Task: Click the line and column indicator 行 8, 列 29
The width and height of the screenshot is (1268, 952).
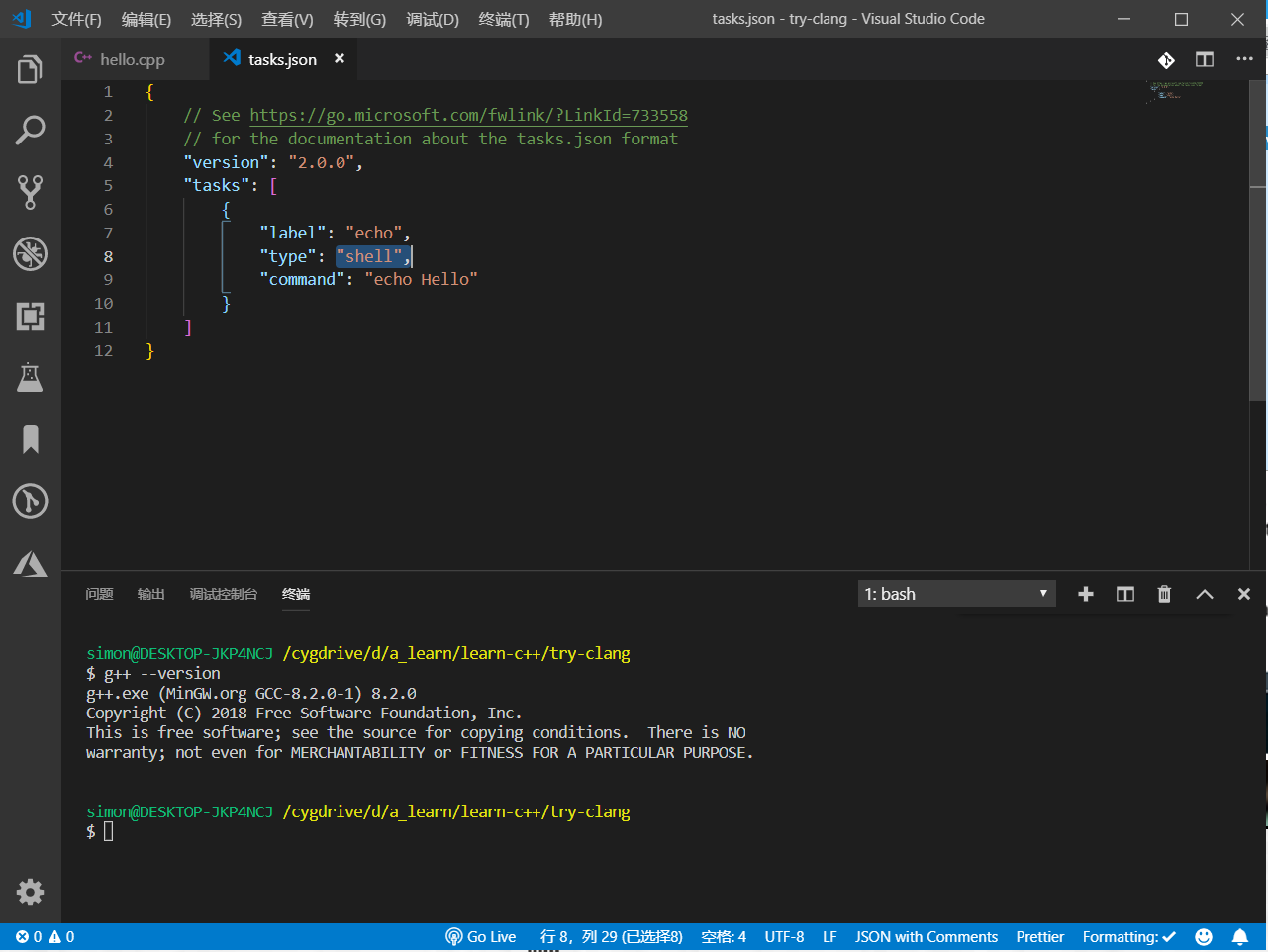Action: [x=611, y=937]
